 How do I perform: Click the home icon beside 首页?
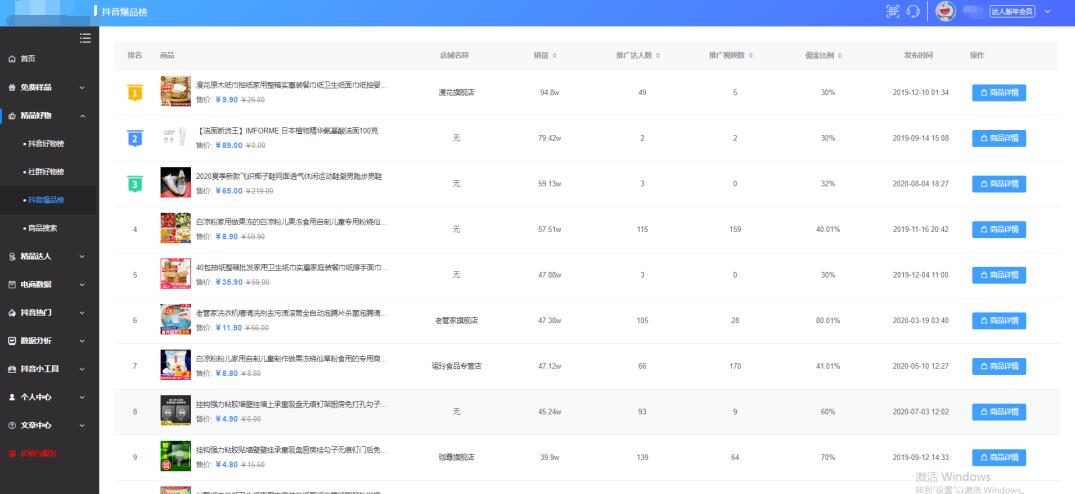point(12,59)
